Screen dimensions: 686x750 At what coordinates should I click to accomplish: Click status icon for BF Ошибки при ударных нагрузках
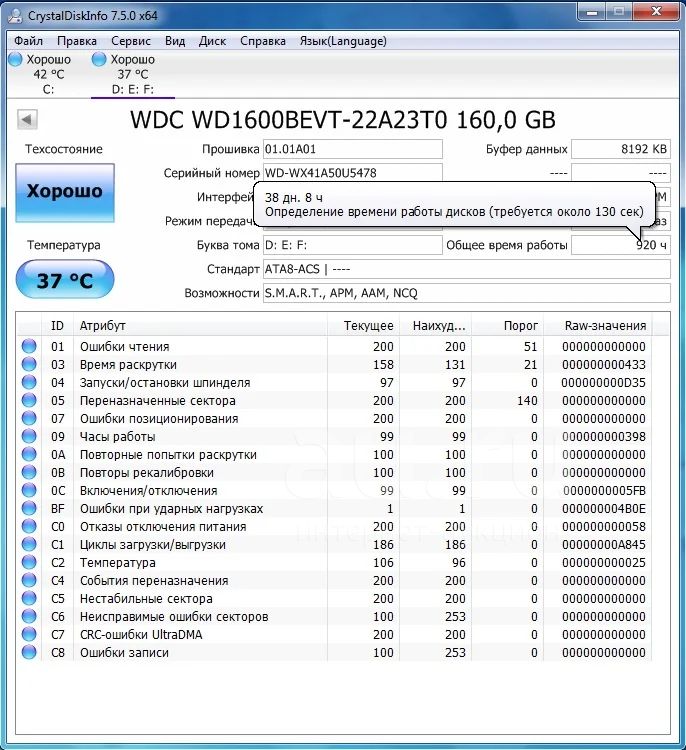29,508
